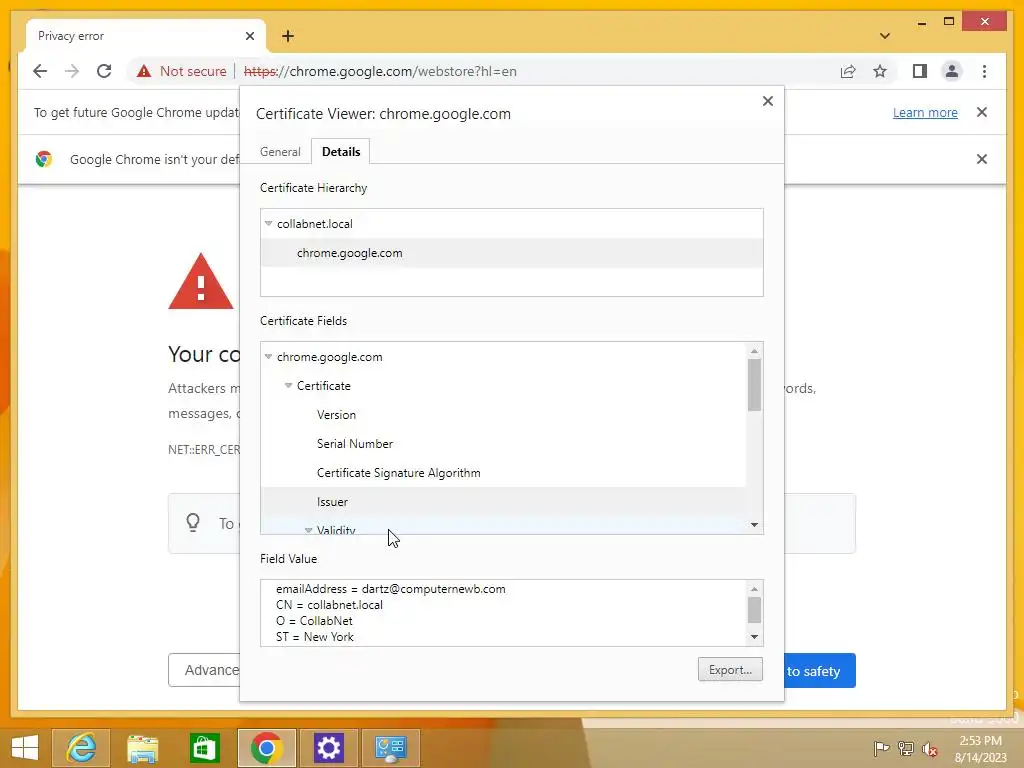Click the ST = New York line
Viewport: 1024px width, 768px height.
pos(315,637)
